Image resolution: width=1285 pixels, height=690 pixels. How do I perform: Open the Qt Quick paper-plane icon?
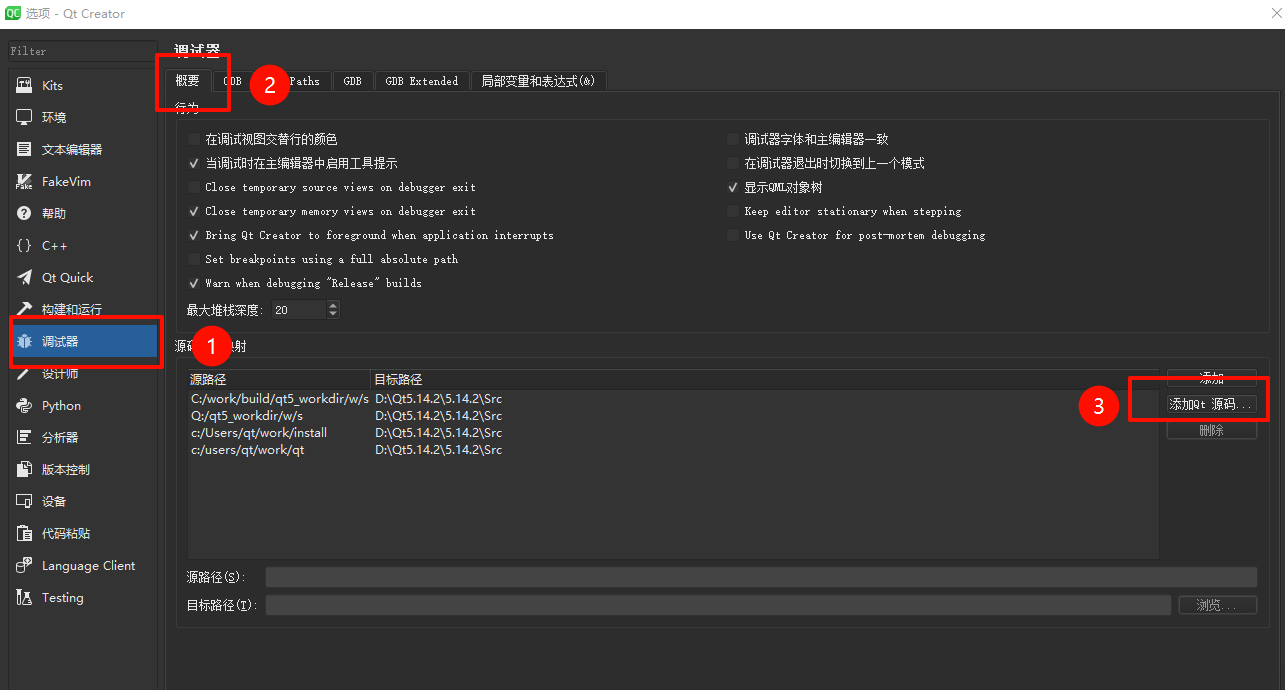(24, 278)
